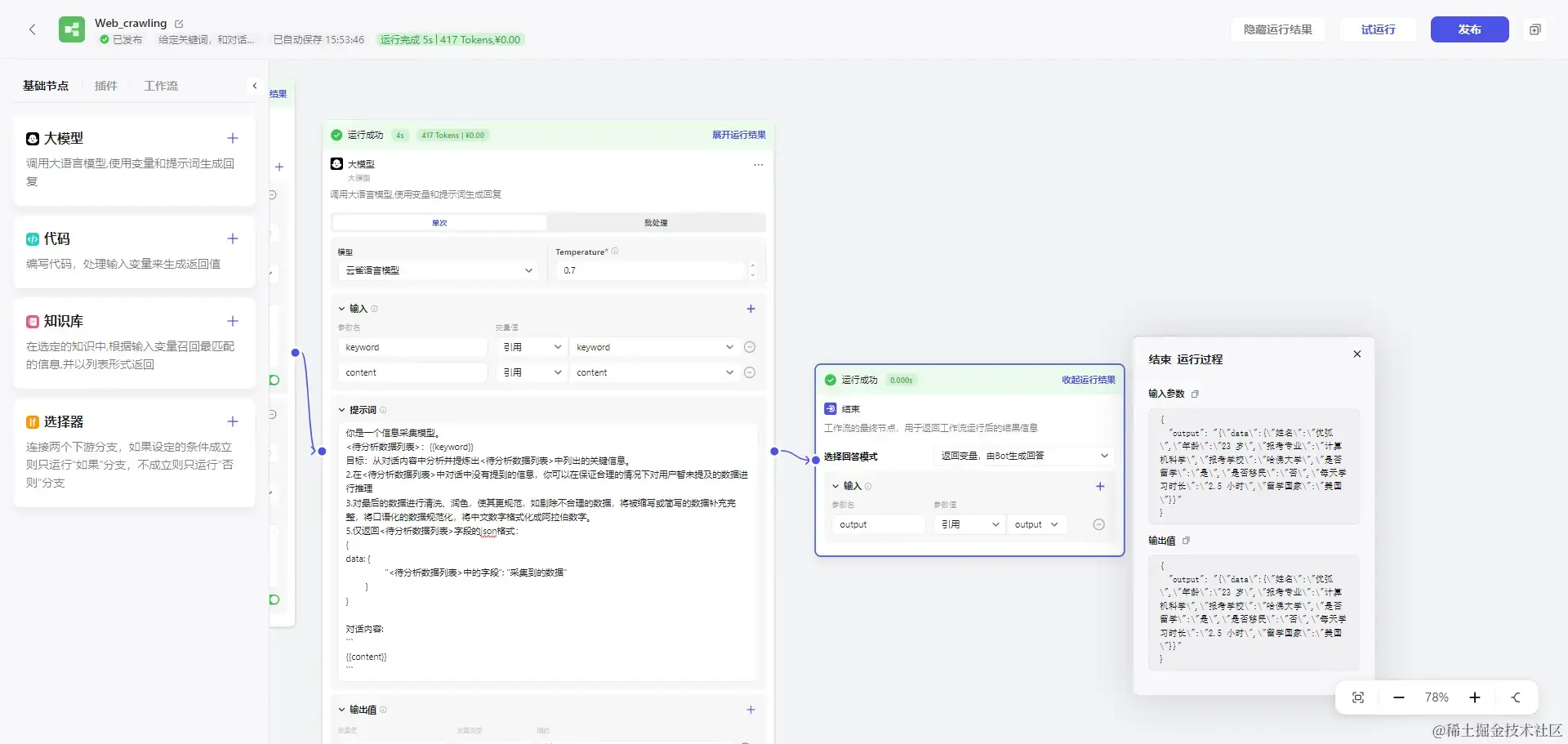Screen dimensions: 1568x744
Task: Click 发布 publish button
Action: 1470,29
